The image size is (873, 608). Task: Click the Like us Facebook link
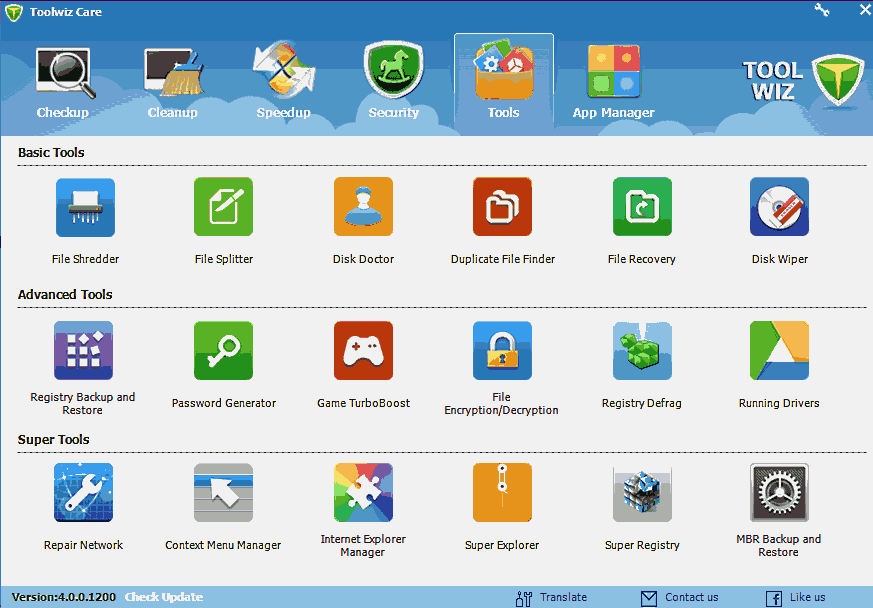coord(796,597)
